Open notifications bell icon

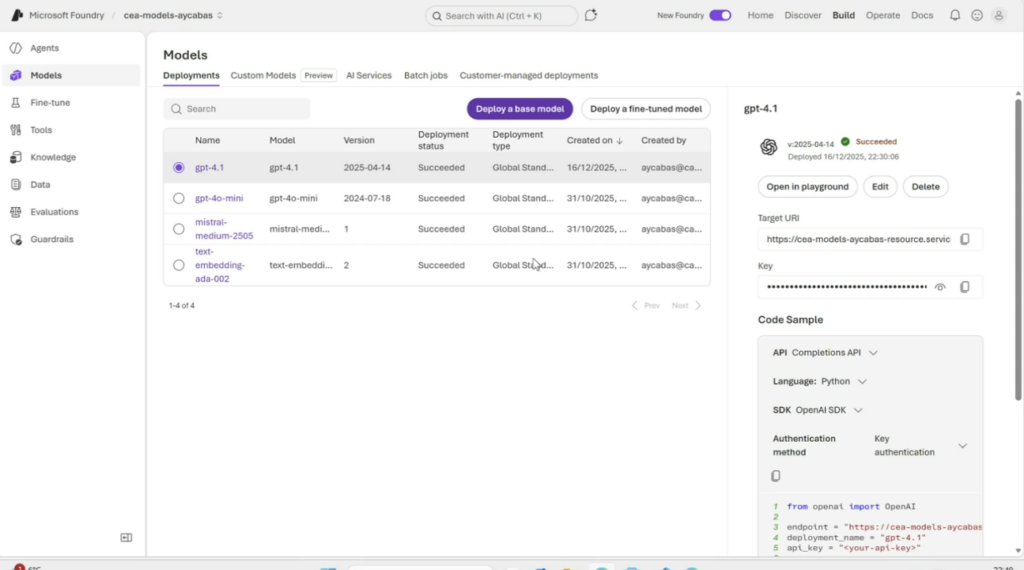(954, 16)
